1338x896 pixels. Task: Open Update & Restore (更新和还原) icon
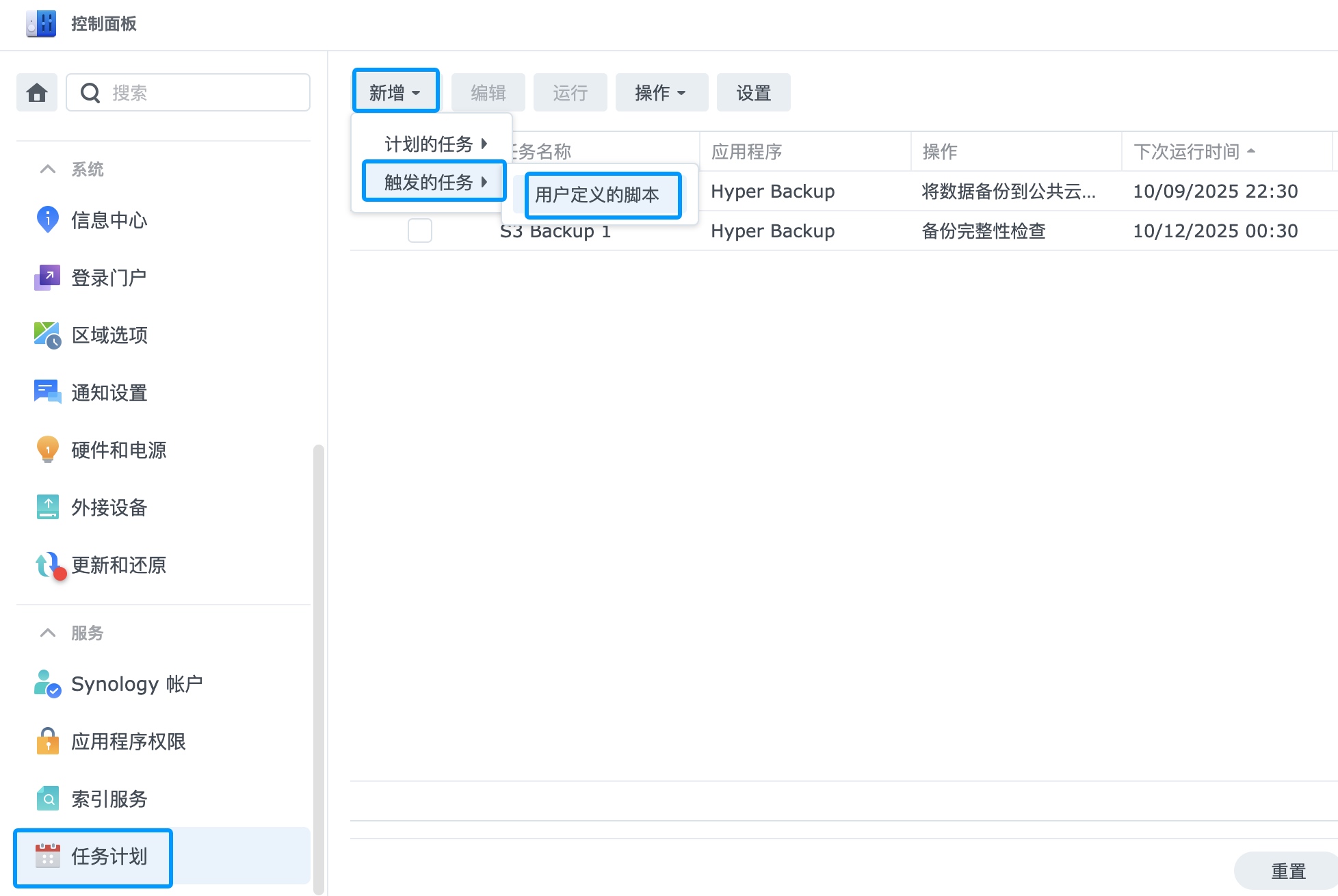[47, 565]
